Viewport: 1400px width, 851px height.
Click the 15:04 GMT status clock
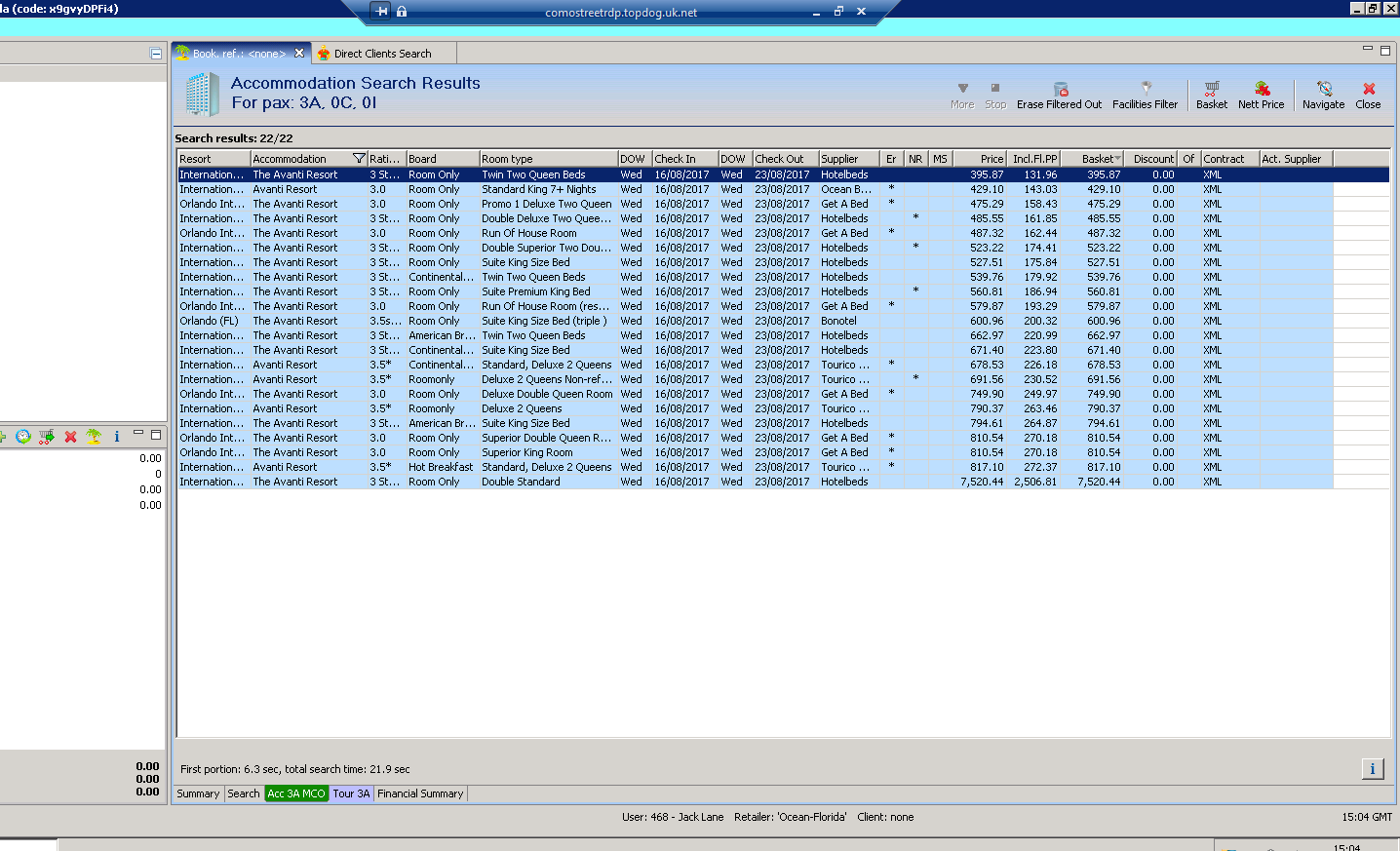coord(1367,817)
